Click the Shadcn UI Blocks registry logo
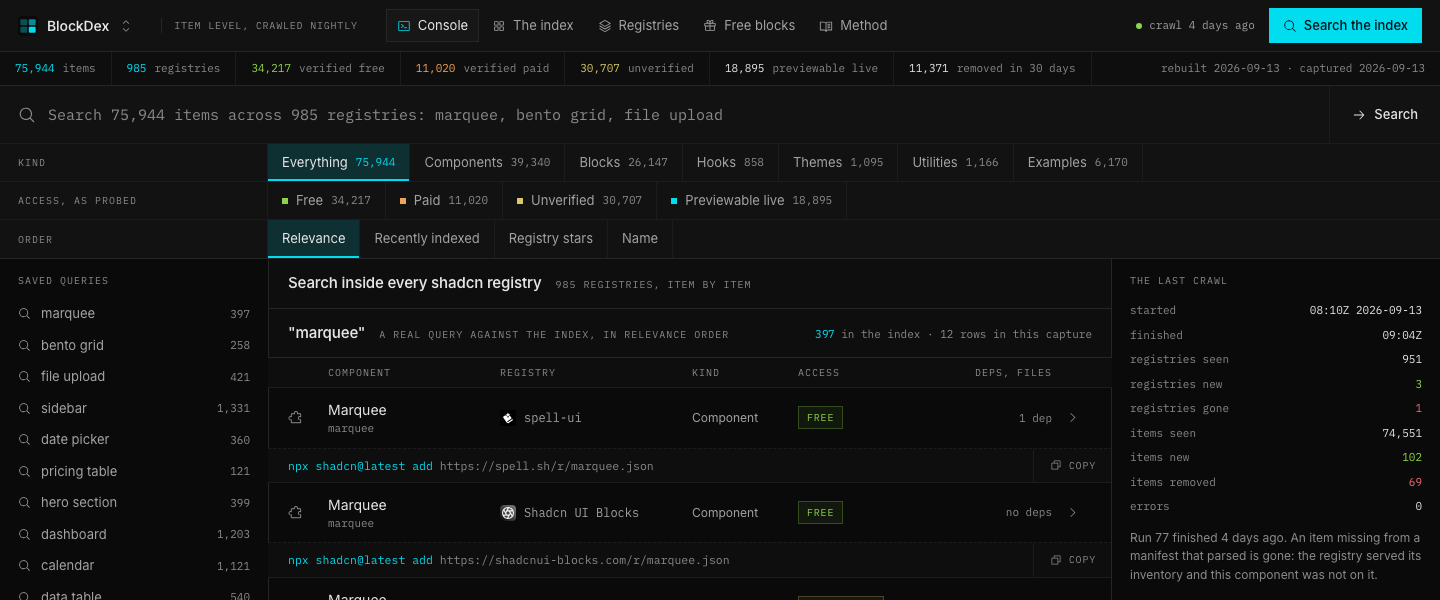1440x600 pixels. [508, 513]
